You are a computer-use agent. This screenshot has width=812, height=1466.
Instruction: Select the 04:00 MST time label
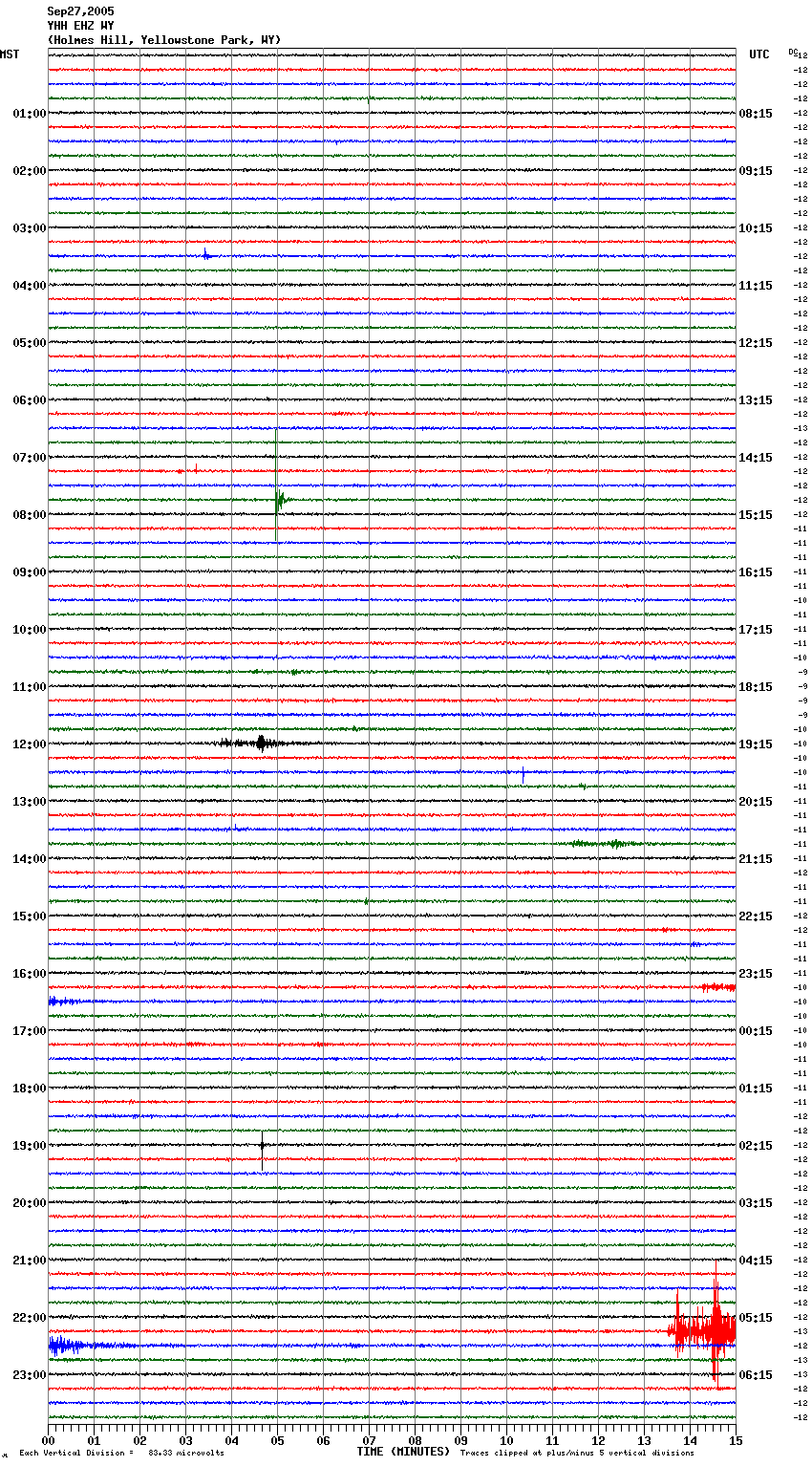tap(30, 286)
